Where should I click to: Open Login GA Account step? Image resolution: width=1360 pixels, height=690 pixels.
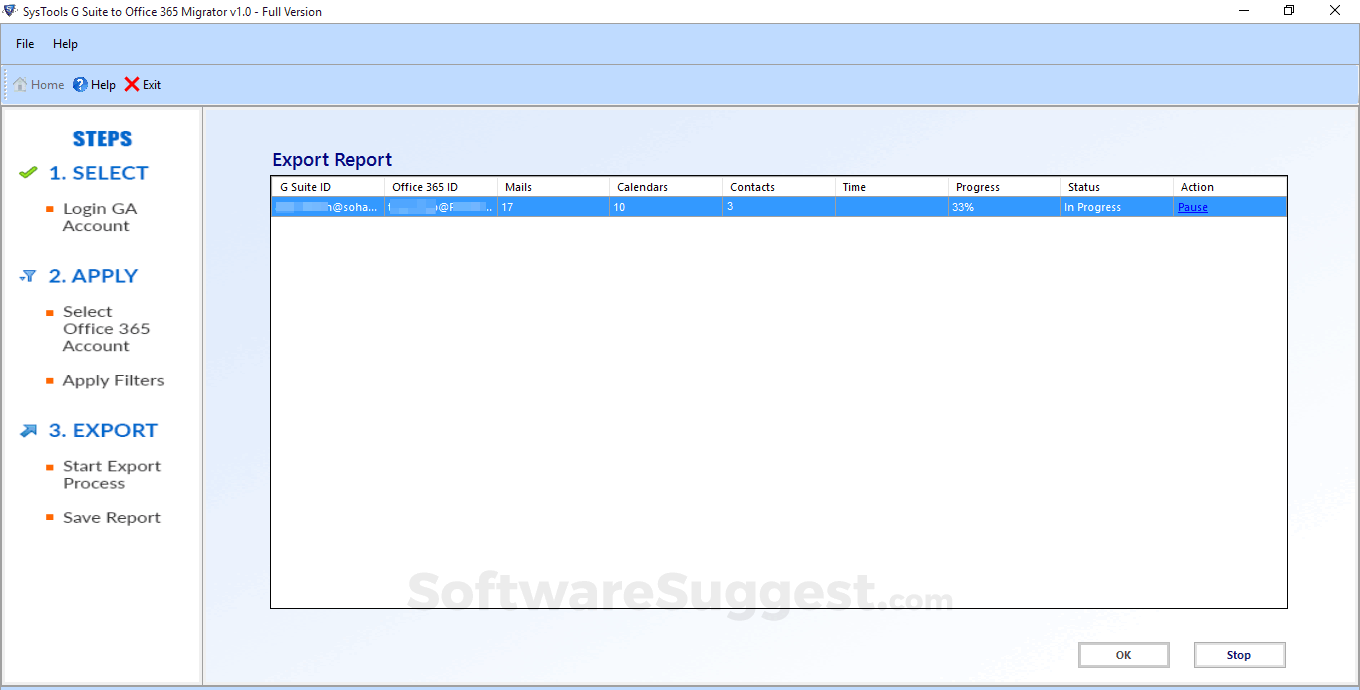pos(100,217)
